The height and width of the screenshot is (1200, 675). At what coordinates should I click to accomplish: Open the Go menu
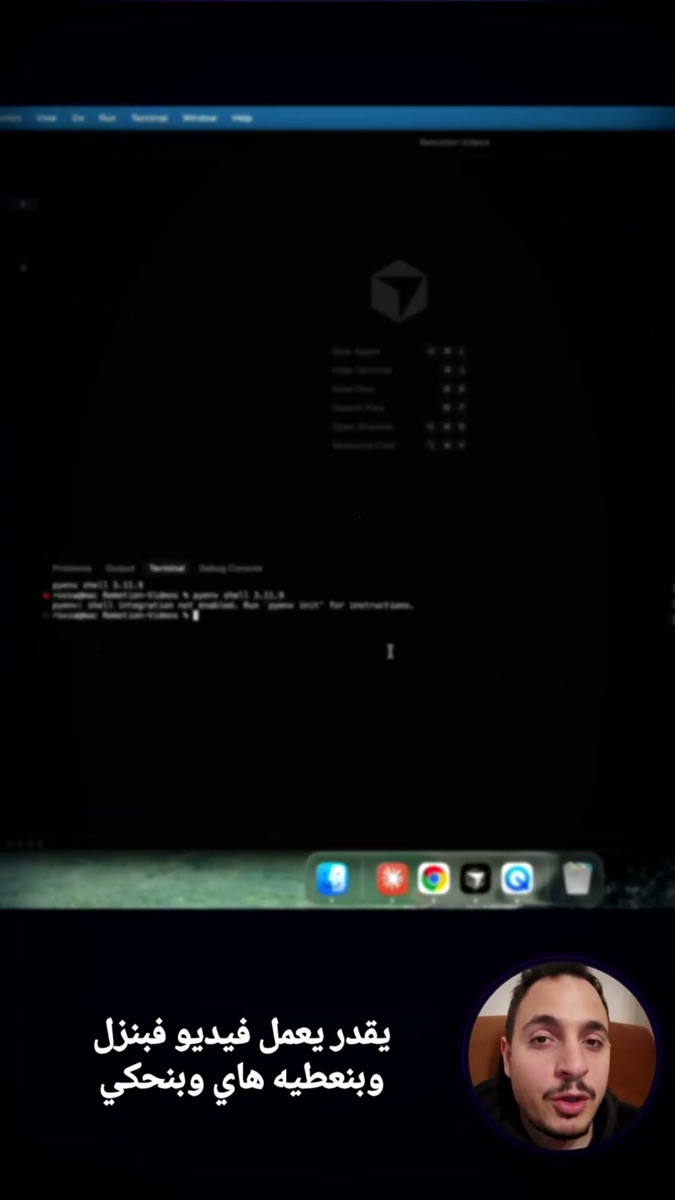click(x=77, y=118)
